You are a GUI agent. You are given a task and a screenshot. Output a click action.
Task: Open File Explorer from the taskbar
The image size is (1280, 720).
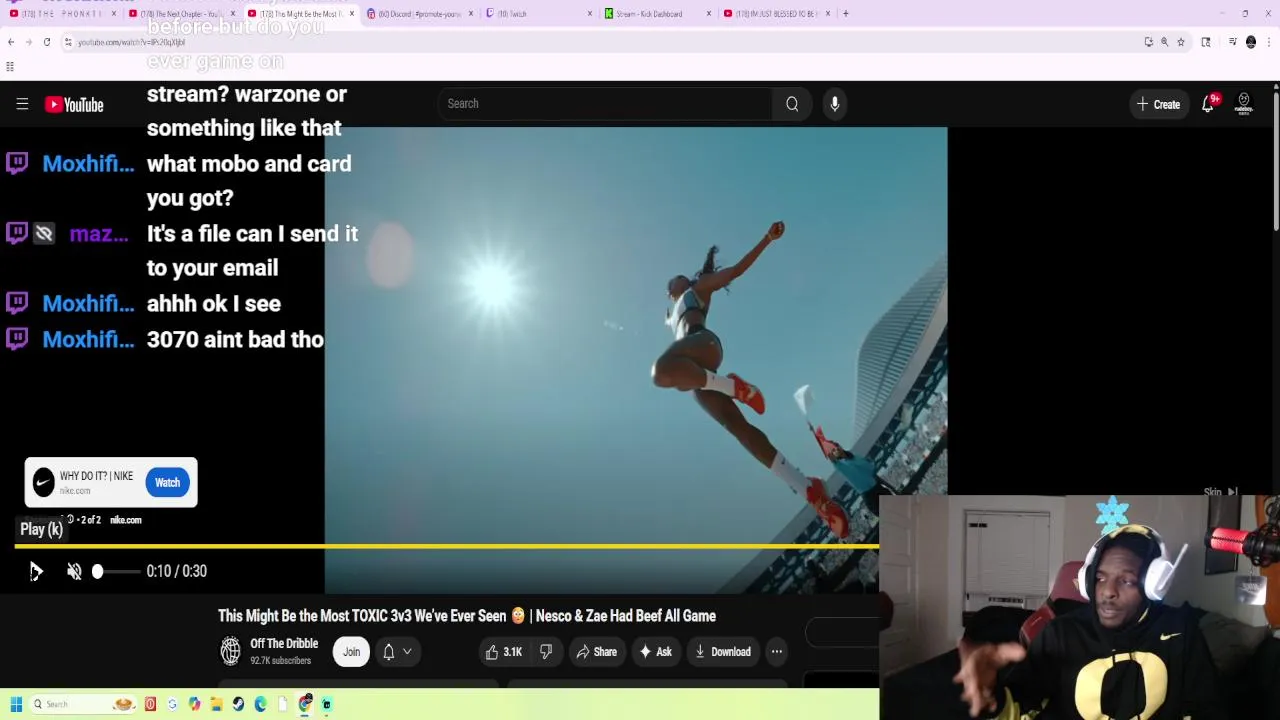pyautogui.click(x=216, y=704)
